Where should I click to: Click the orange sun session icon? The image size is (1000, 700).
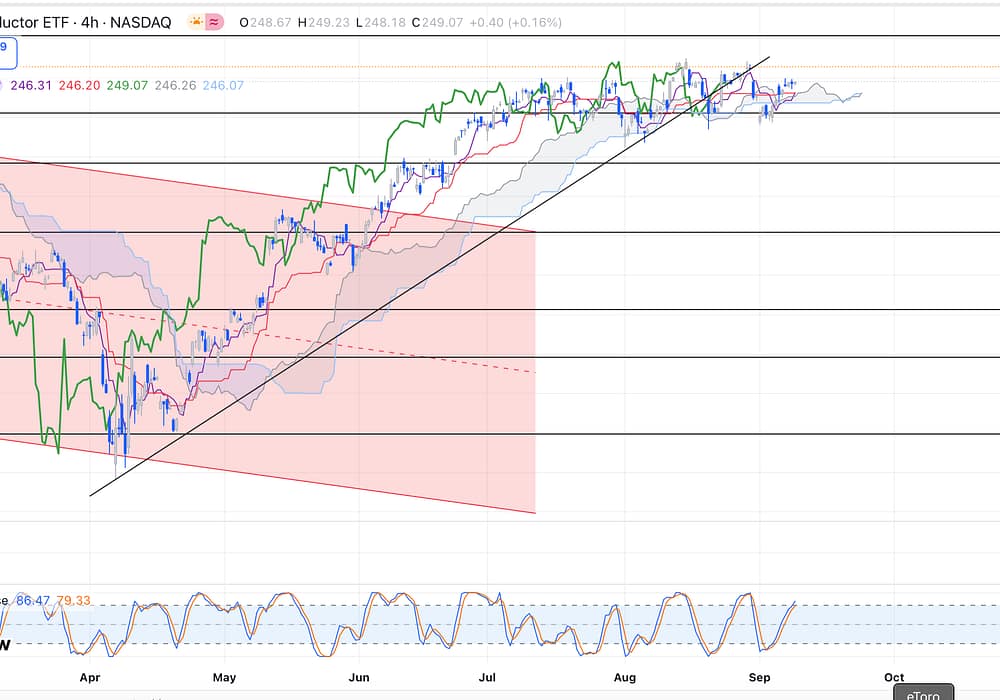tap(195, 21)
